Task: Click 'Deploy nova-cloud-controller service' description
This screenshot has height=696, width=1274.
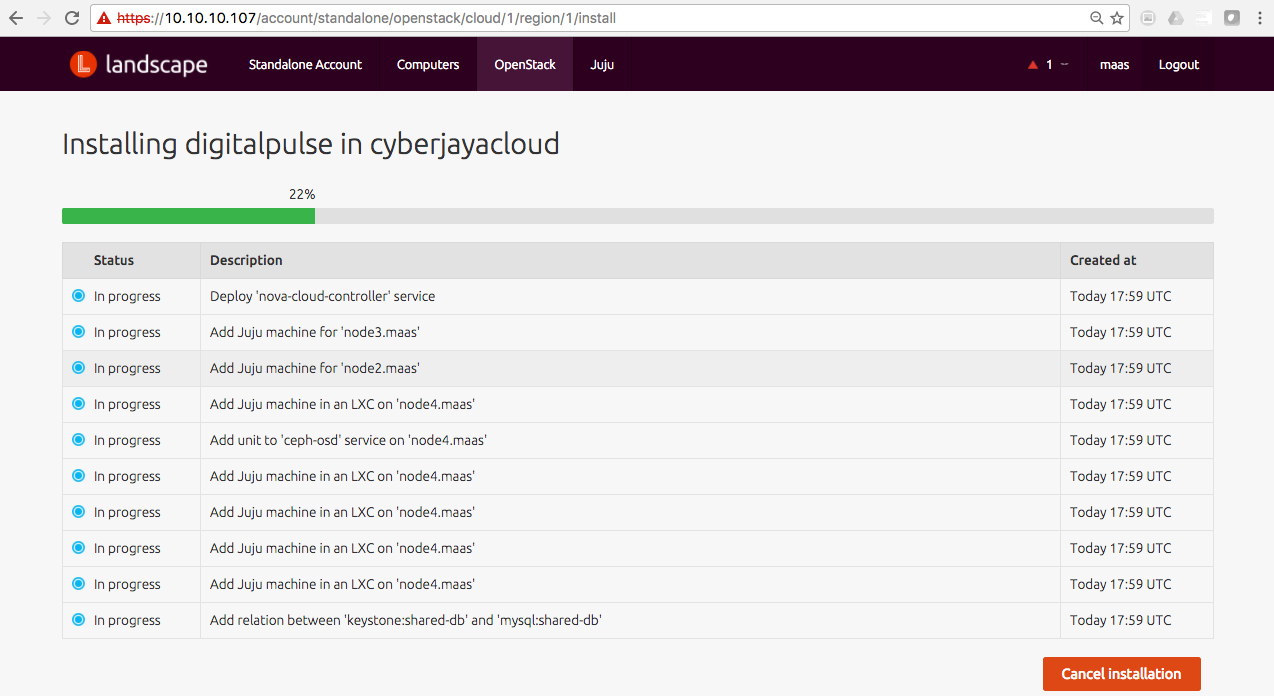Action: coord(322,296)
